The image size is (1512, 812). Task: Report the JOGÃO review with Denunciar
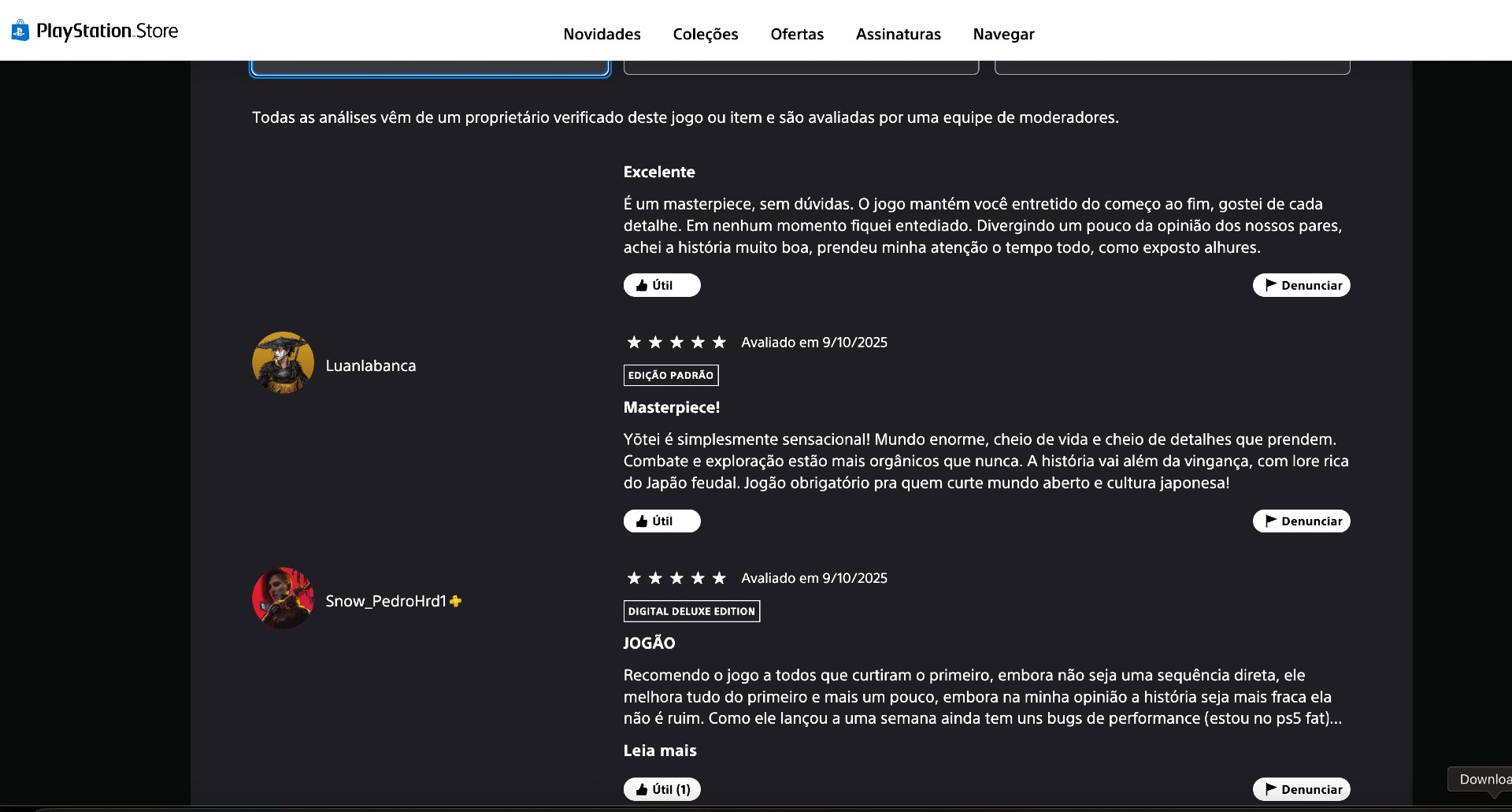(x=1301, y=789)
